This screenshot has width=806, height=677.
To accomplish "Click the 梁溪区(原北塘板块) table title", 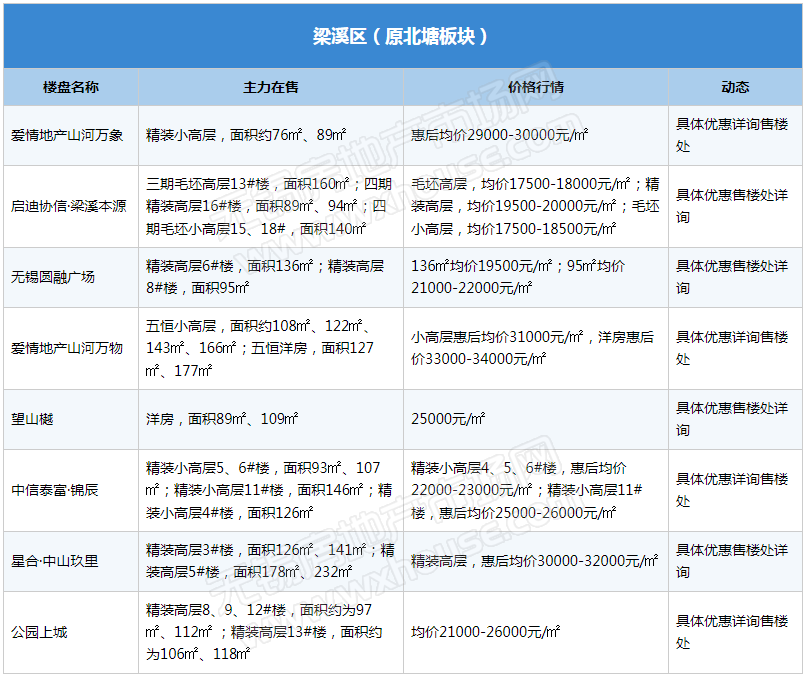I will click(x=402, y=36).
